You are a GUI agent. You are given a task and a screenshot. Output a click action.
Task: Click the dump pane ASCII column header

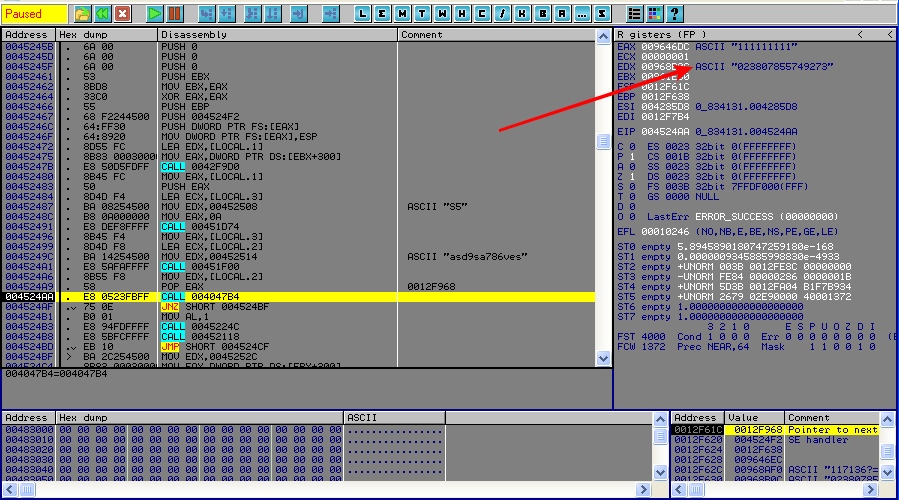(x=394, y=417)
